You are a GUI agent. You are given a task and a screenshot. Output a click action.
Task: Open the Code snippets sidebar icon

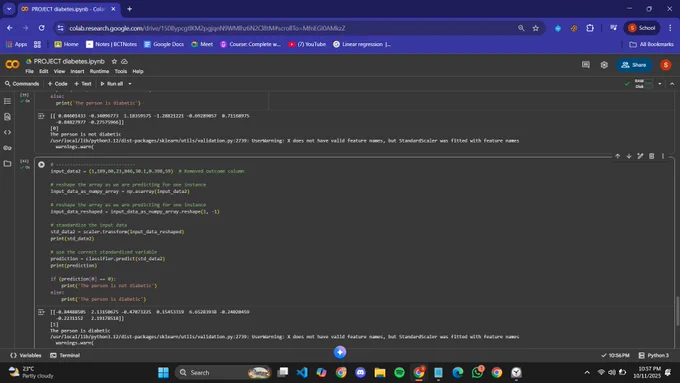click(7, 132)
